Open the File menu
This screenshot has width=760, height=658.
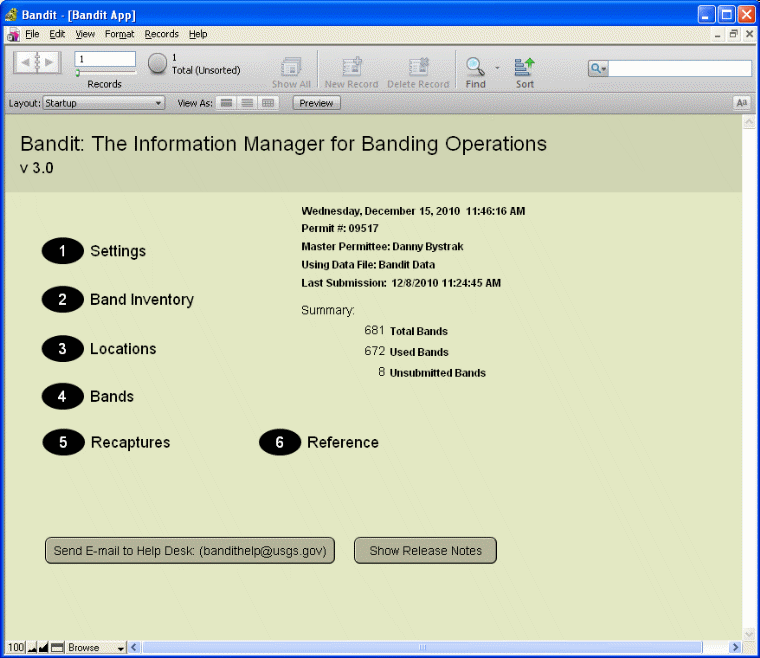click(32, 34)
